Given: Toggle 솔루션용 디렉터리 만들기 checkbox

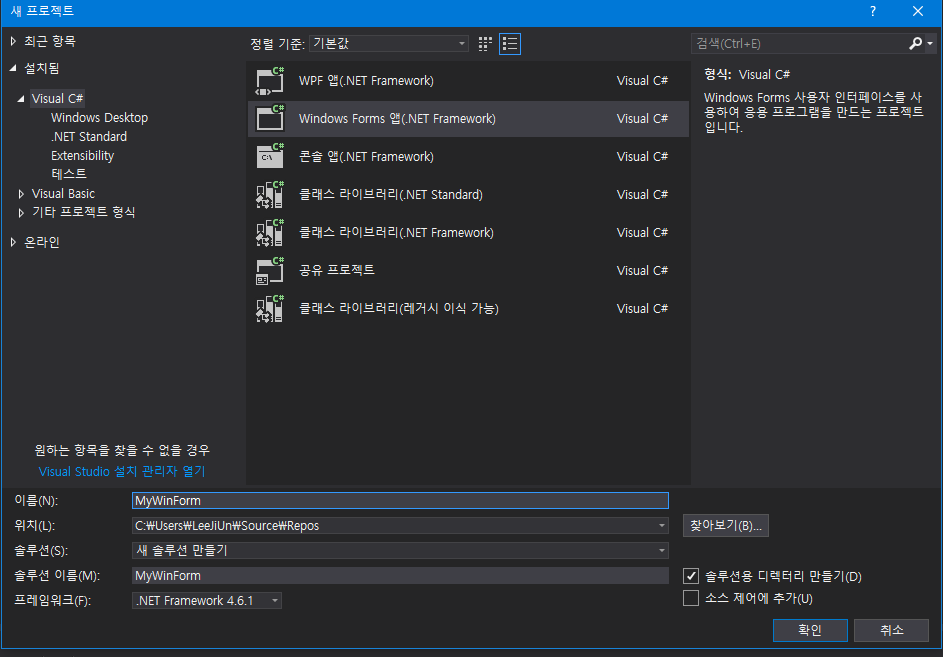Looking at the screenshot, I should point(691,576).
